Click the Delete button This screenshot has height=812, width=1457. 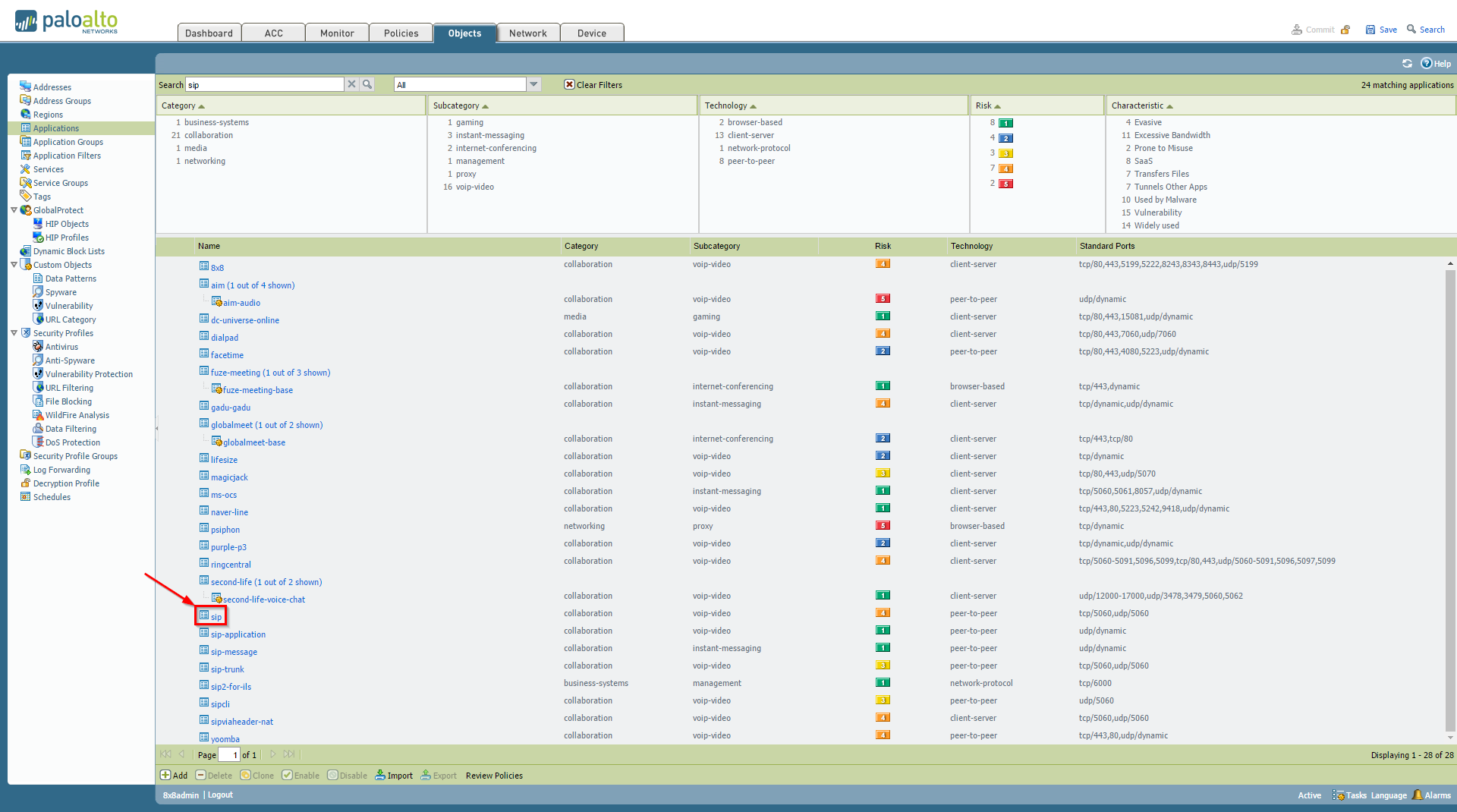[x=214, y=776]
